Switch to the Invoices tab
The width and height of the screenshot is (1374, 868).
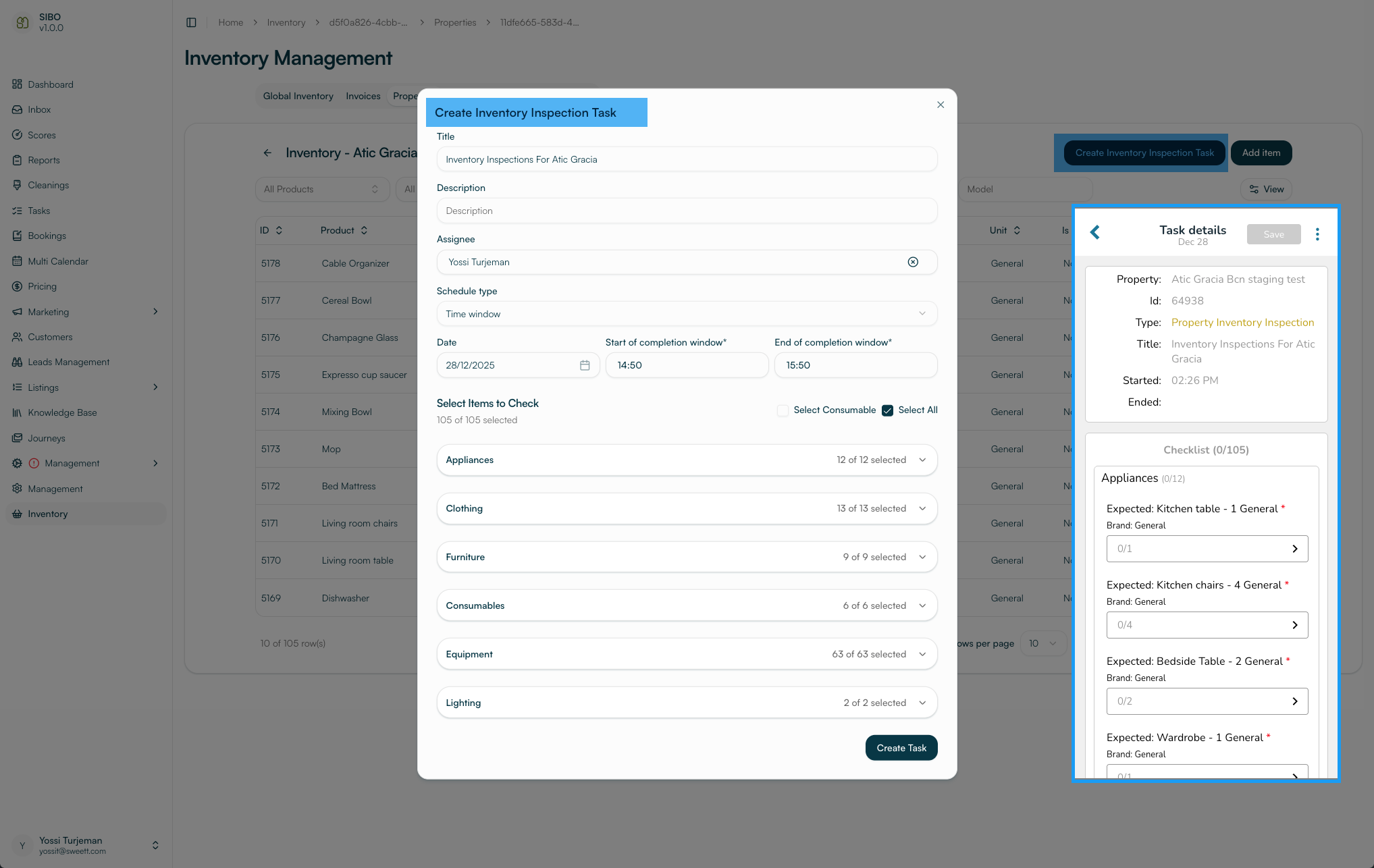363,96
